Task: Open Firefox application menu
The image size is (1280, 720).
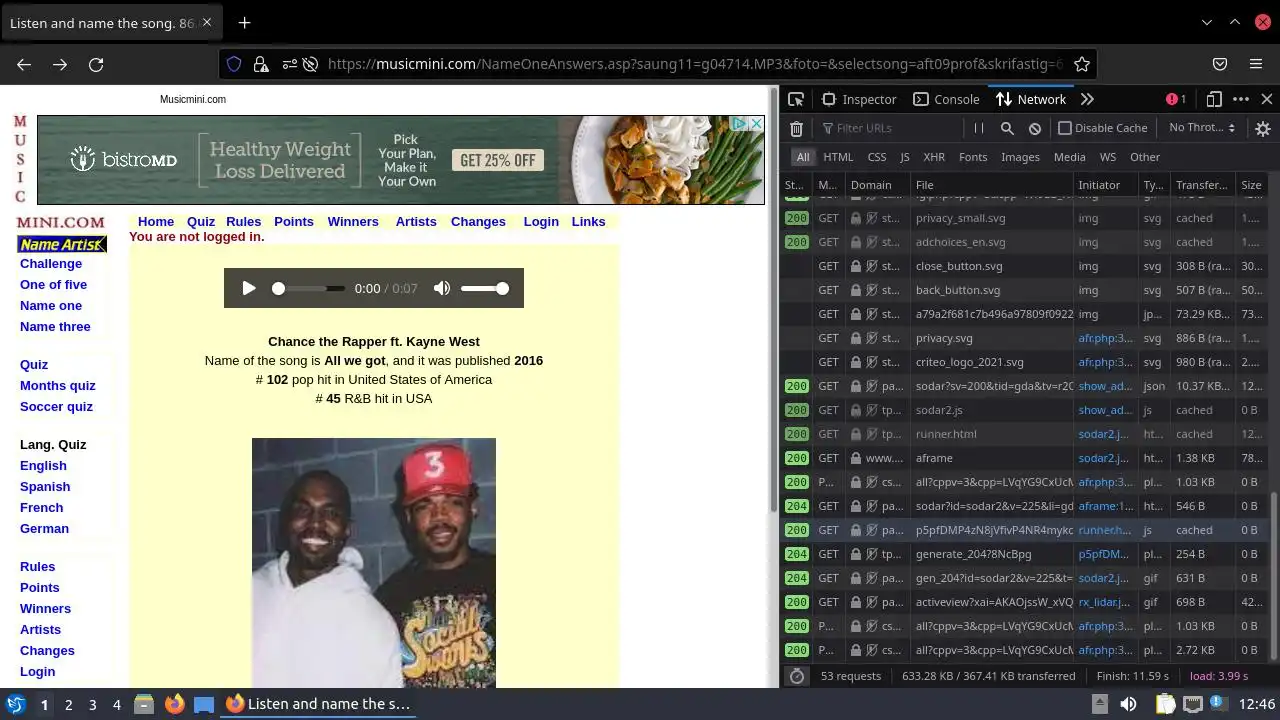Action: [x=1256, y=64]
